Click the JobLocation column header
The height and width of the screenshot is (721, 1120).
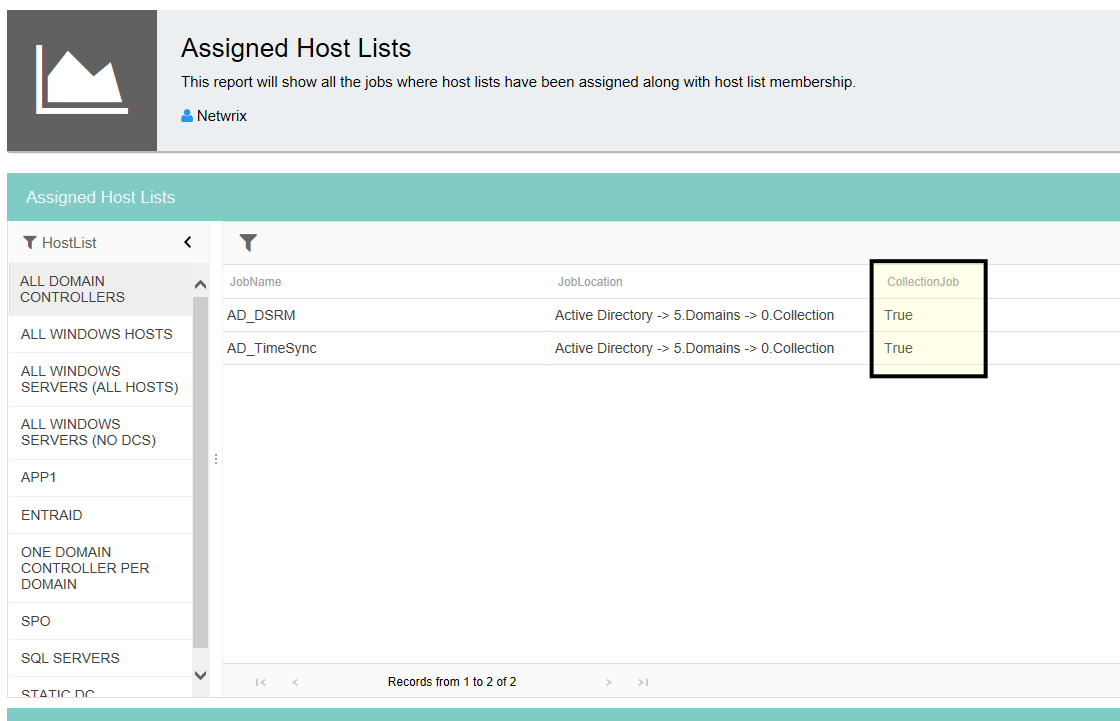(x=590, y=282)
